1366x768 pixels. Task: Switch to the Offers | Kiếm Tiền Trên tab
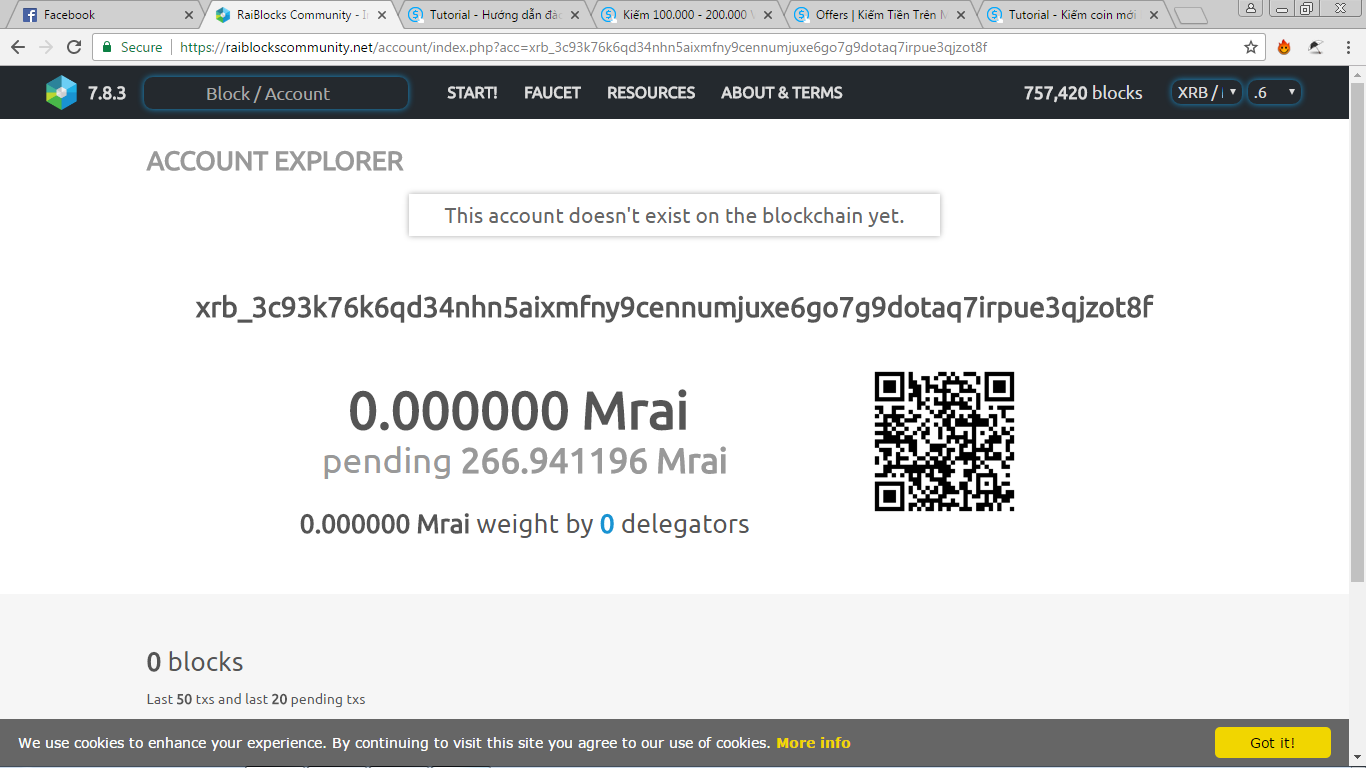tap(880, 15)
